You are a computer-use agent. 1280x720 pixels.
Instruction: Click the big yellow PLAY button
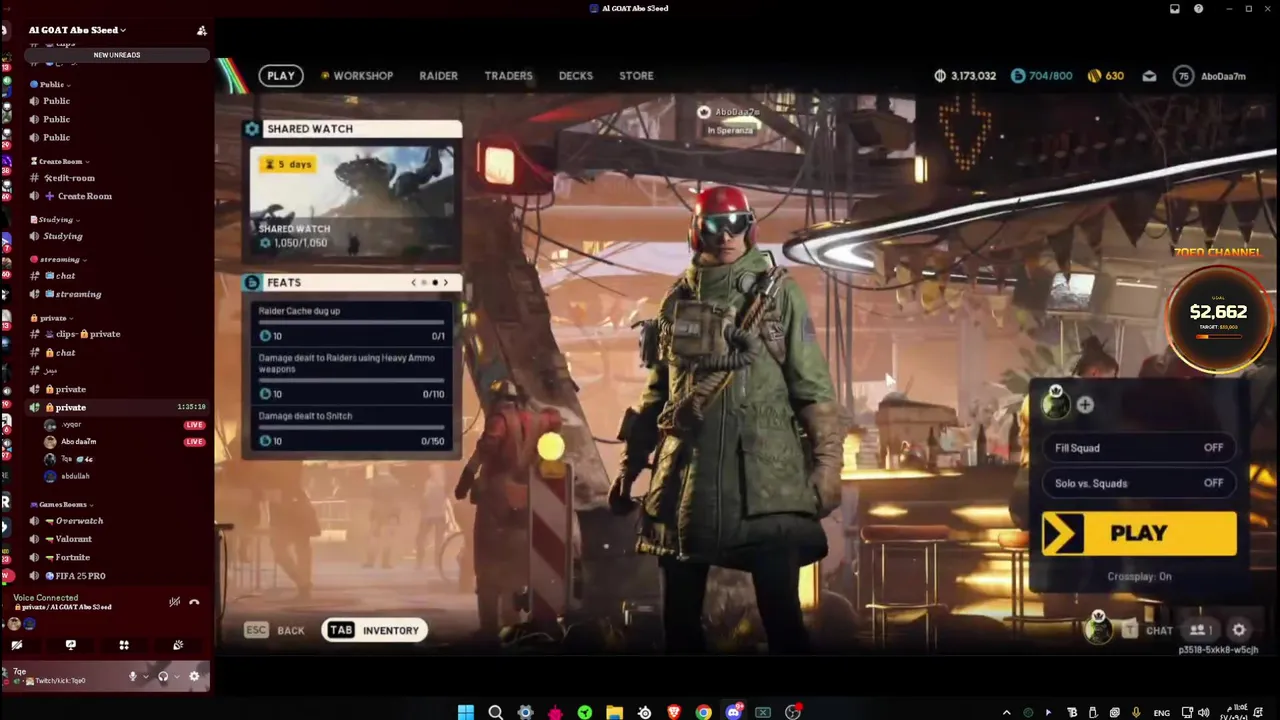(x=1139, y=533)
